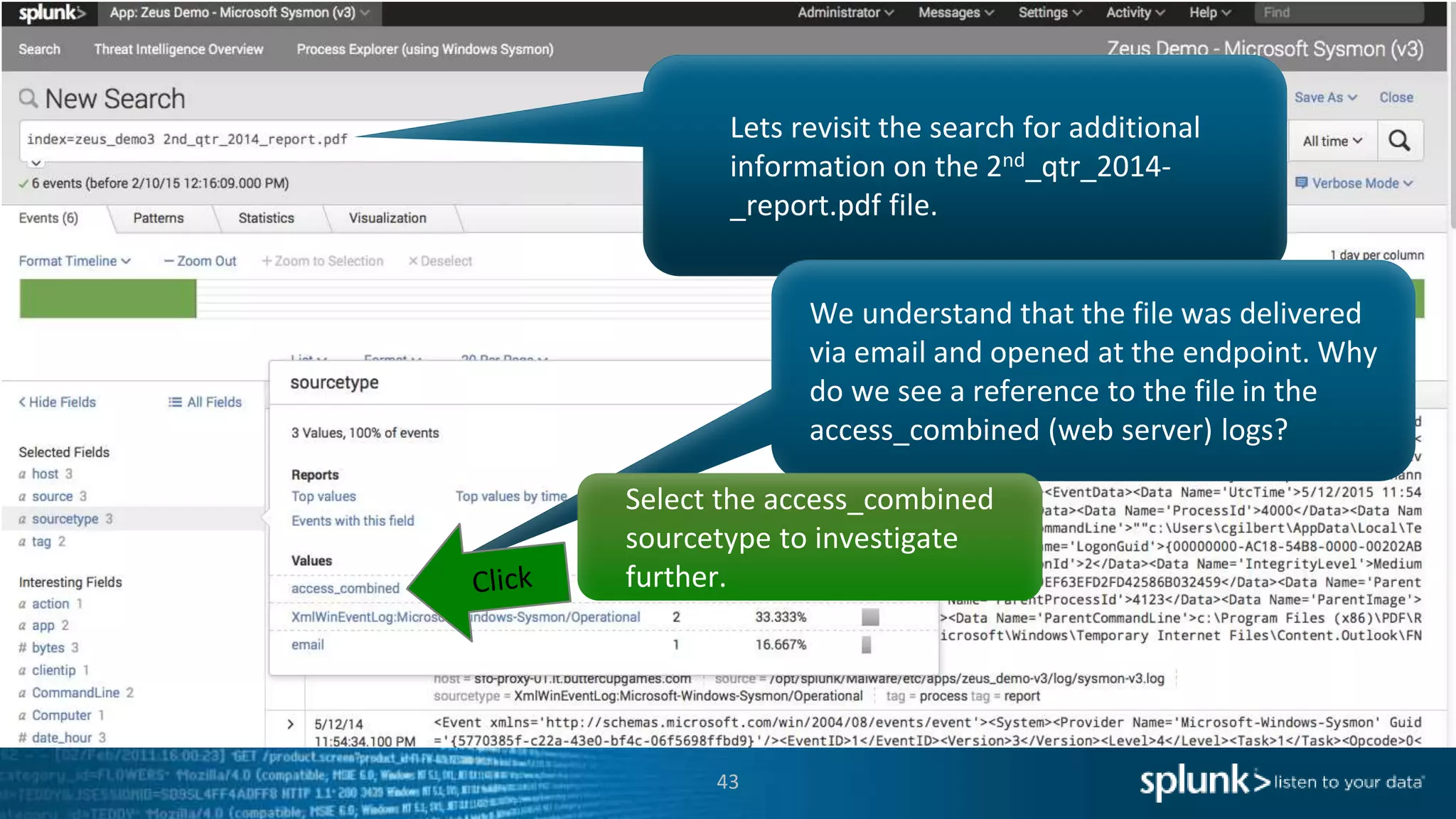The image size is (1456, 819).
Task: Open the Save As dropdown
Action: click(1326, 97)
